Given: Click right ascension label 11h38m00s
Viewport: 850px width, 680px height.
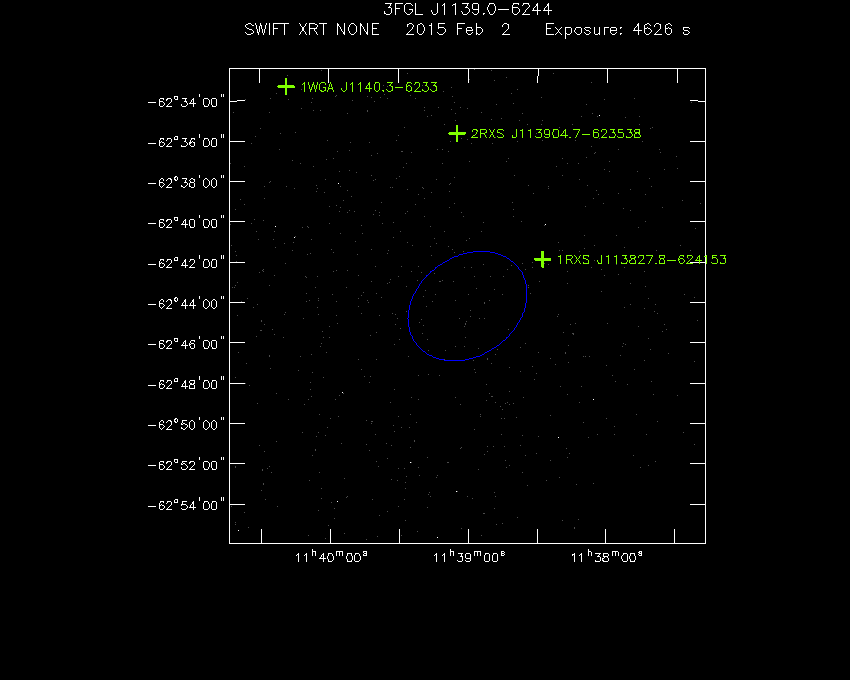Looking at the screenshot, I should pos(607,557).
